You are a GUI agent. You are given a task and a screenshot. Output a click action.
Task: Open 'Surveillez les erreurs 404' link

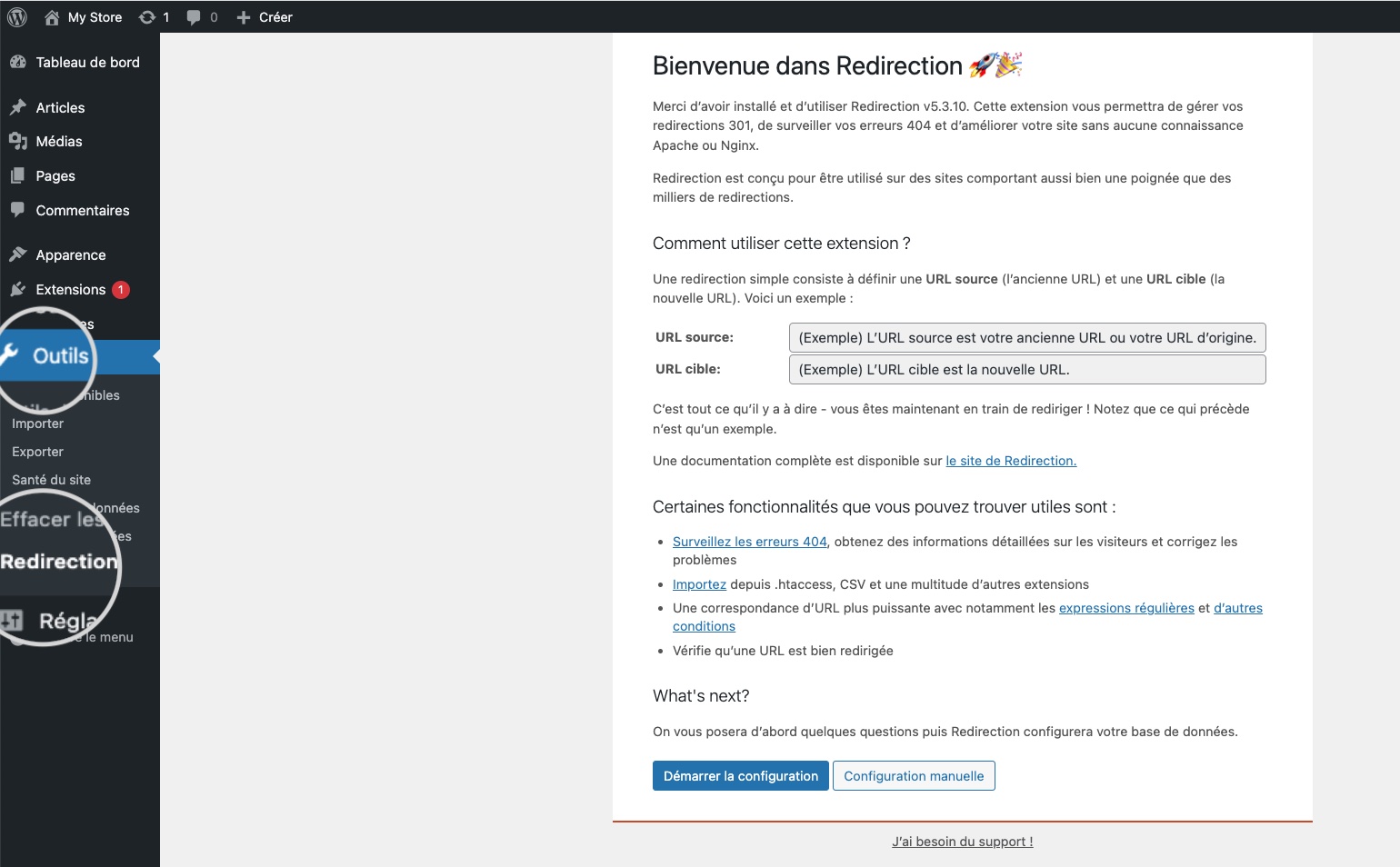pos(750,542)
